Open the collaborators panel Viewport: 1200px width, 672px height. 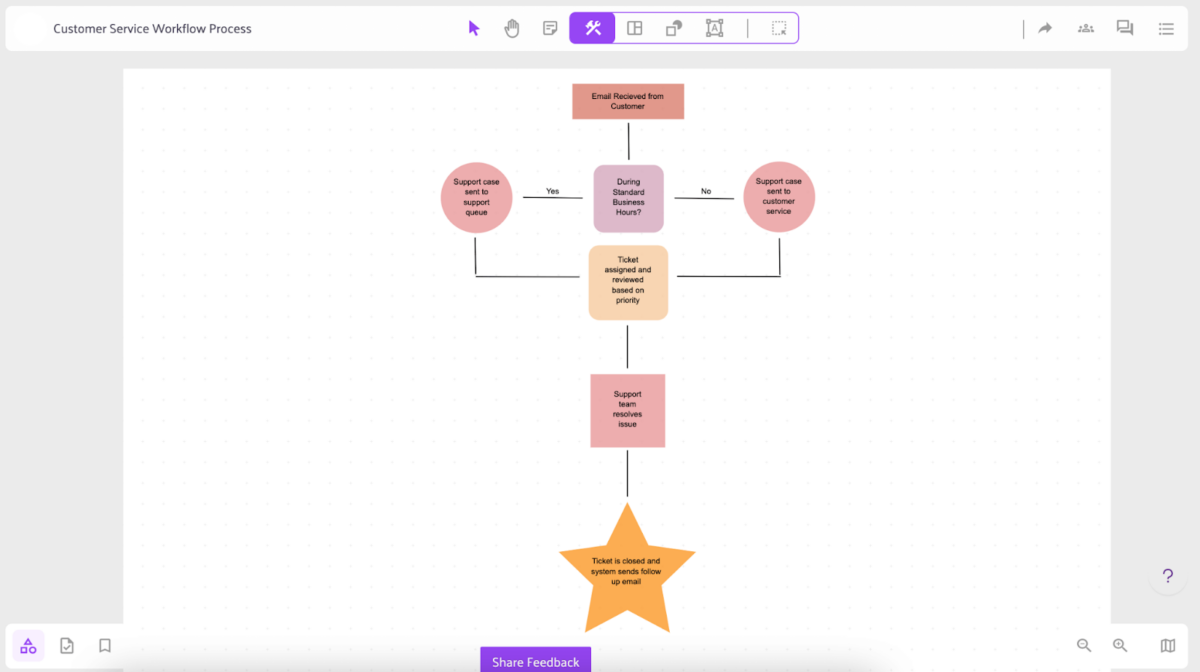click(x=1085, y=28)
